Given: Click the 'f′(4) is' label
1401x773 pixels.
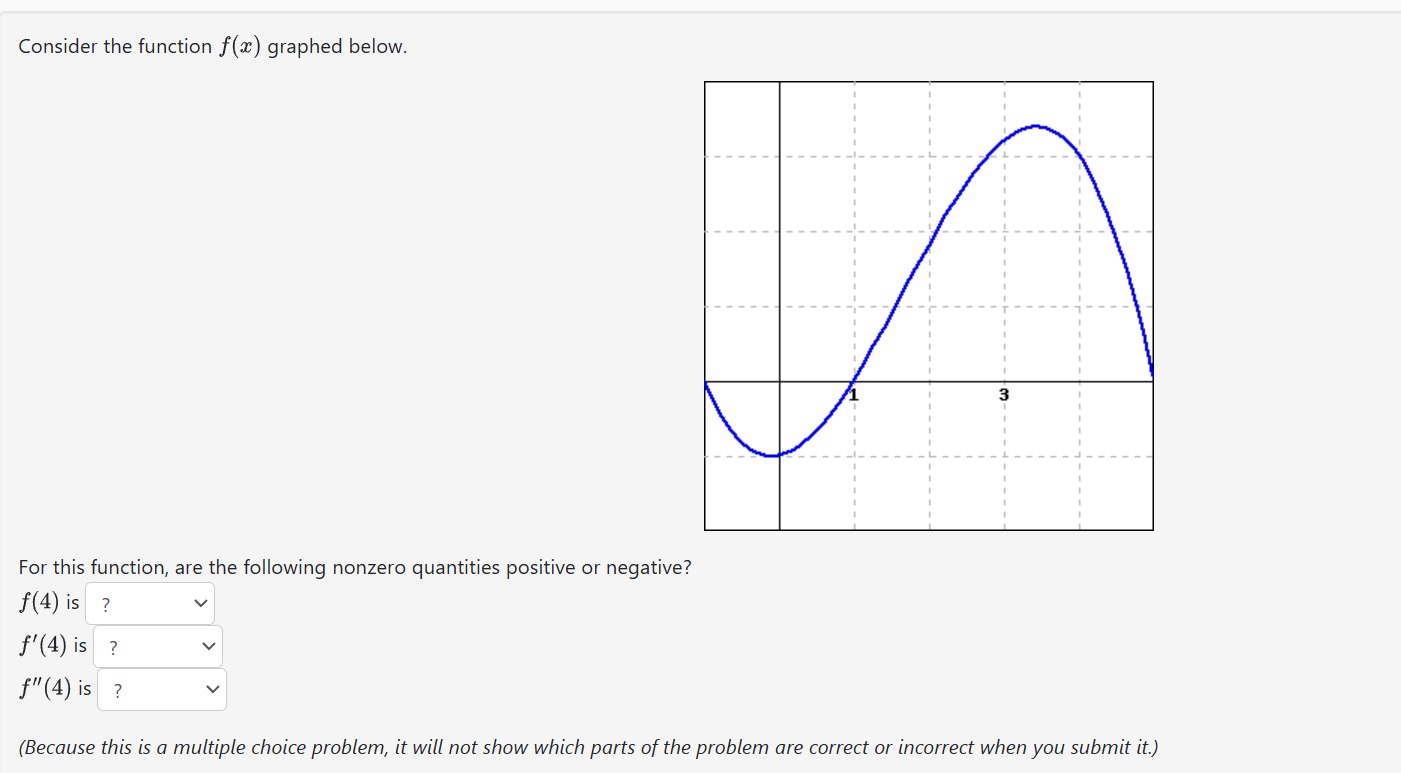Looking at the screenshot, I should [x=53, y=646].
